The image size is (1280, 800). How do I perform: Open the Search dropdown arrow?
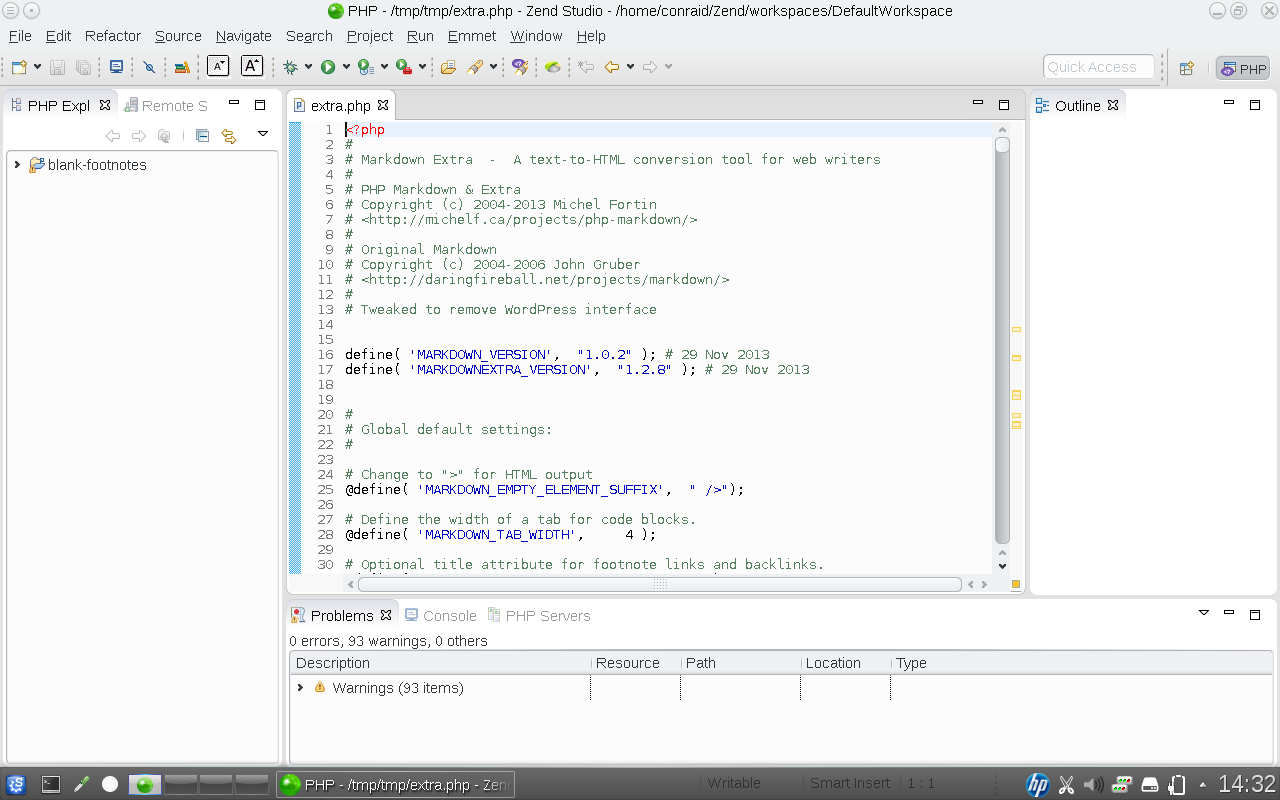pos(494,67)
